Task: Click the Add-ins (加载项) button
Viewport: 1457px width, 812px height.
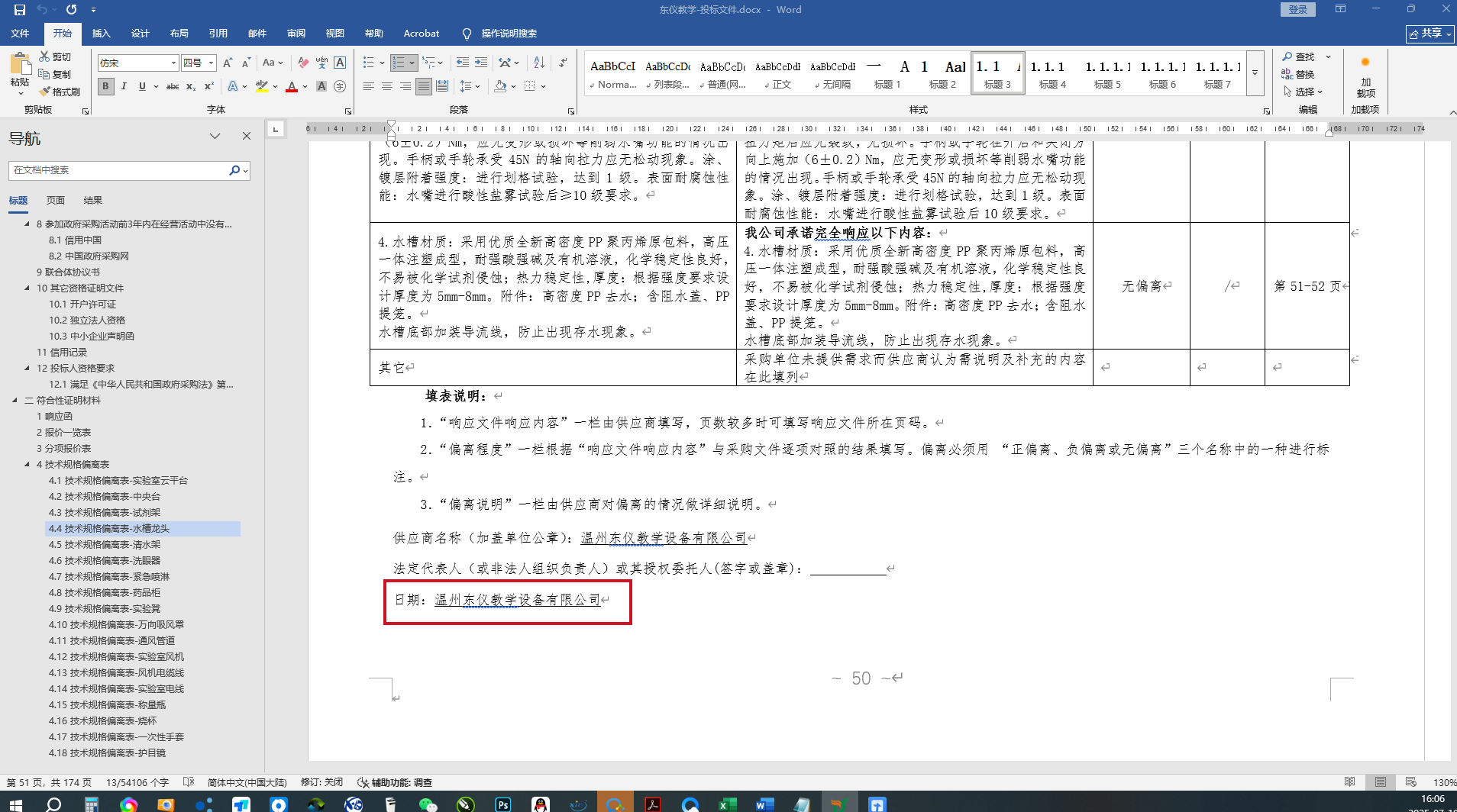Action: (1365, 76)
